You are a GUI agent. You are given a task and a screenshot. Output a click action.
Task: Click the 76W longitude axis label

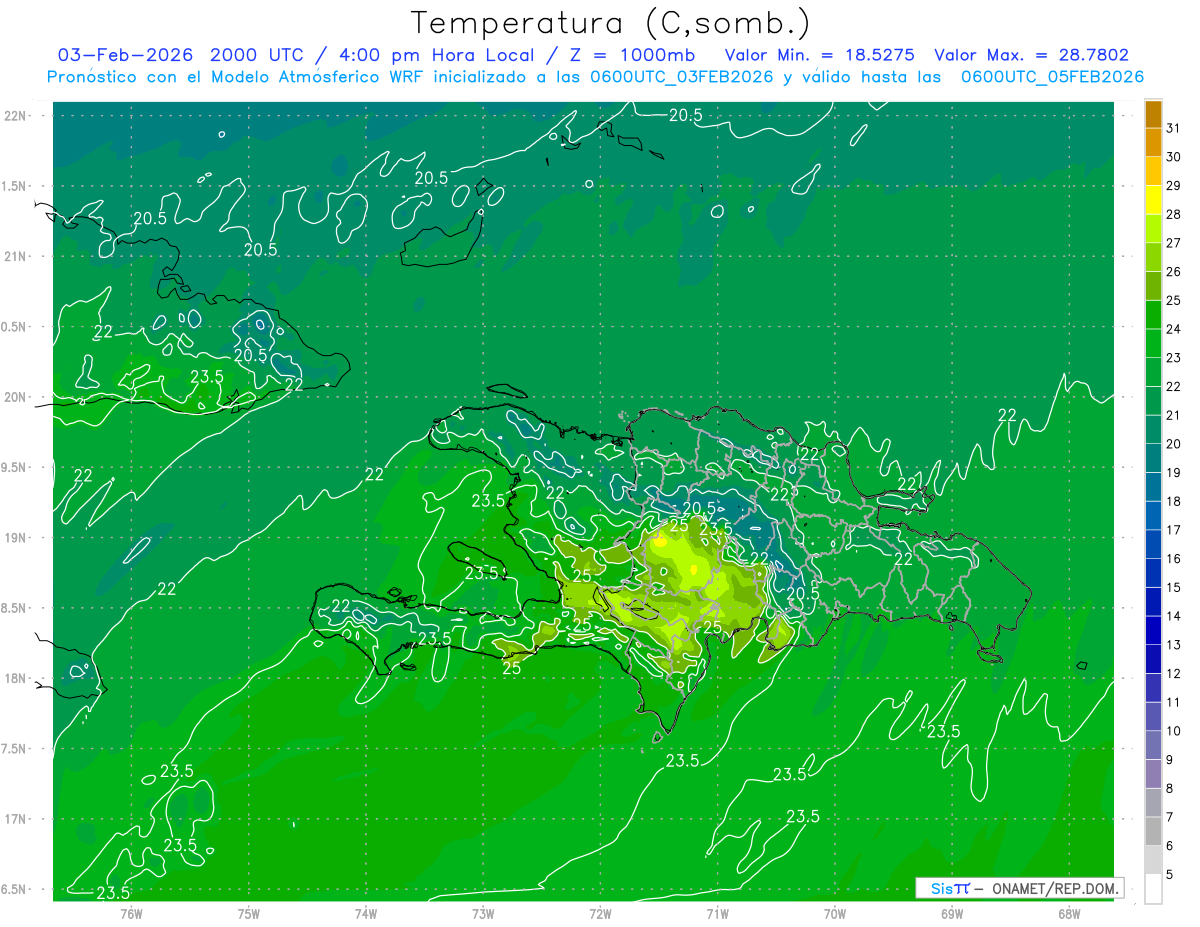131,914
